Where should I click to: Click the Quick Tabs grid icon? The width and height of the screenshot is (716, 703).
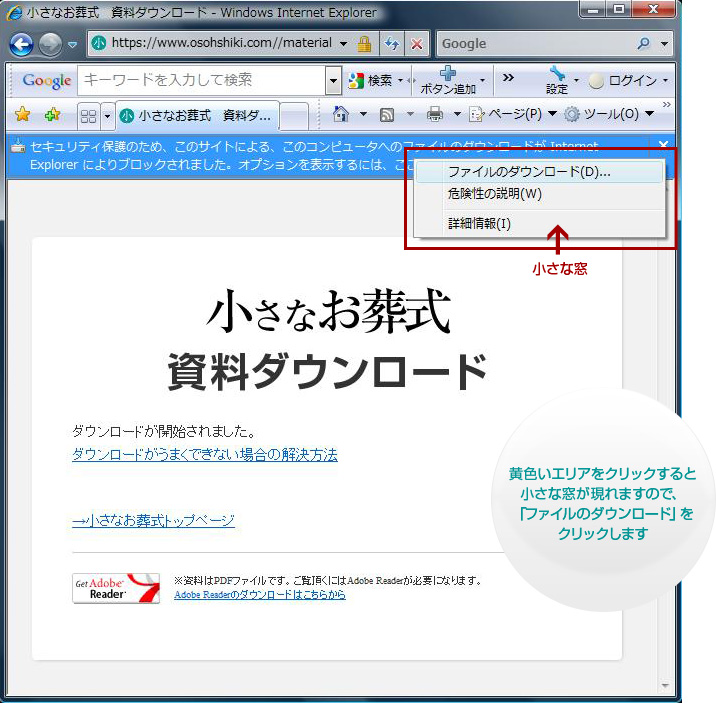pos(89,116)
